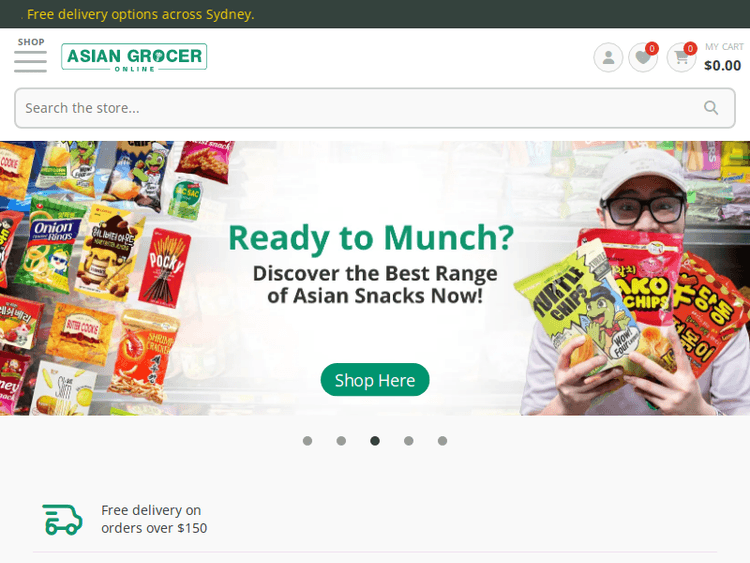This screenshot has height=563, width=750.
Task: Click the MY CART $0.00 total
Action: [x=723, y=57]
